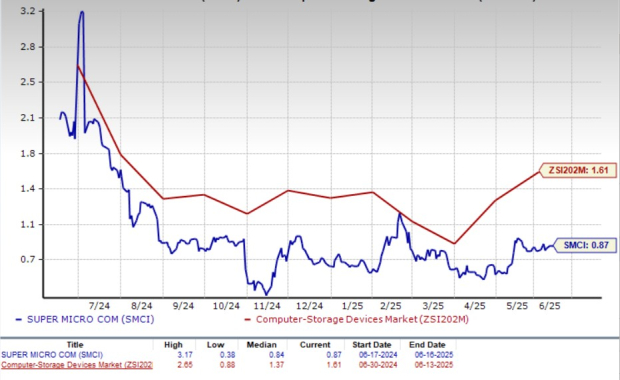Click the Median column header
This screenshot has height=380, width=620.
pyautogui.click(x=261, y=345)
